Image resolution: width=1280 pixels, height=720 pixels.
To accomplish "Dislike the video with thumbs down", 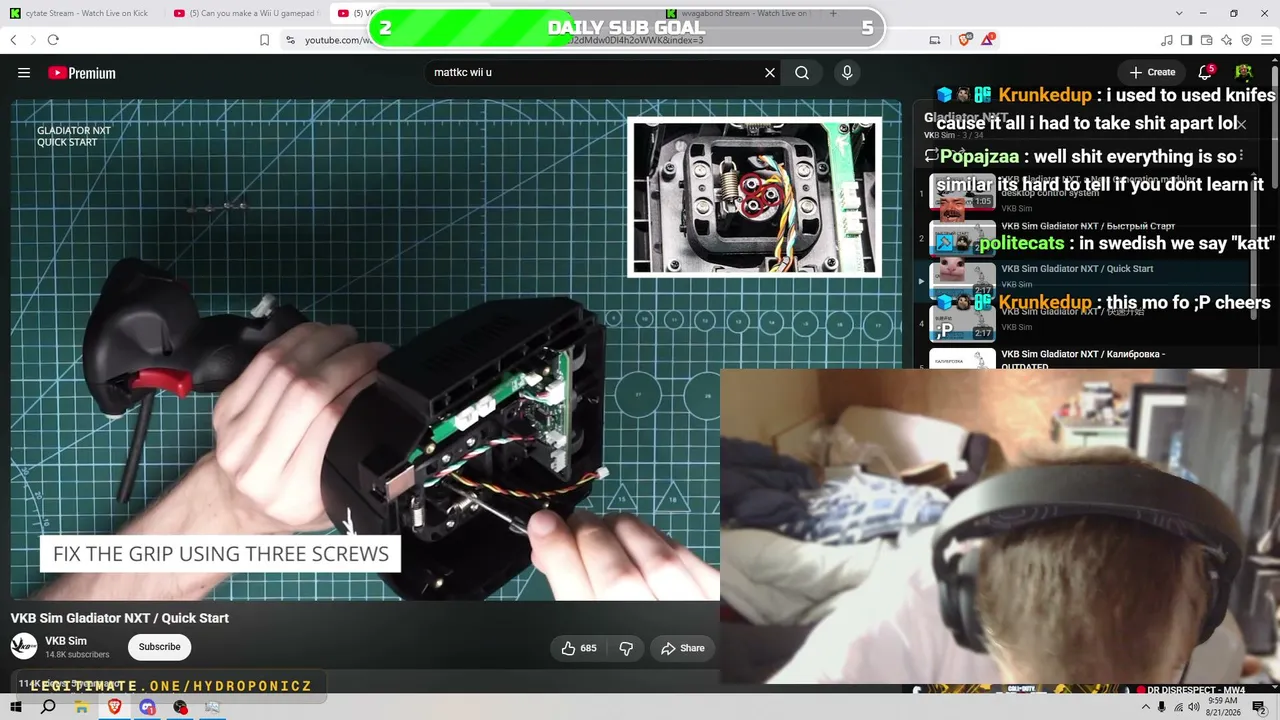I will click(x=626, y=648).
